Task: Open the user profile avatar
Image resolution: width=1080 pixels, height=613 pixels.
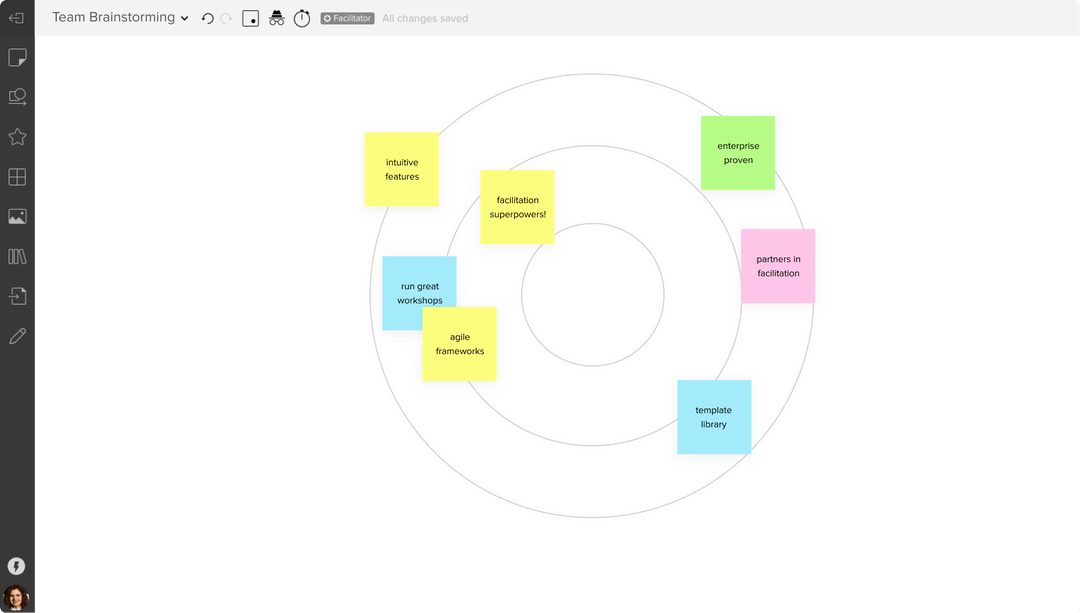Action: [16, 598]
